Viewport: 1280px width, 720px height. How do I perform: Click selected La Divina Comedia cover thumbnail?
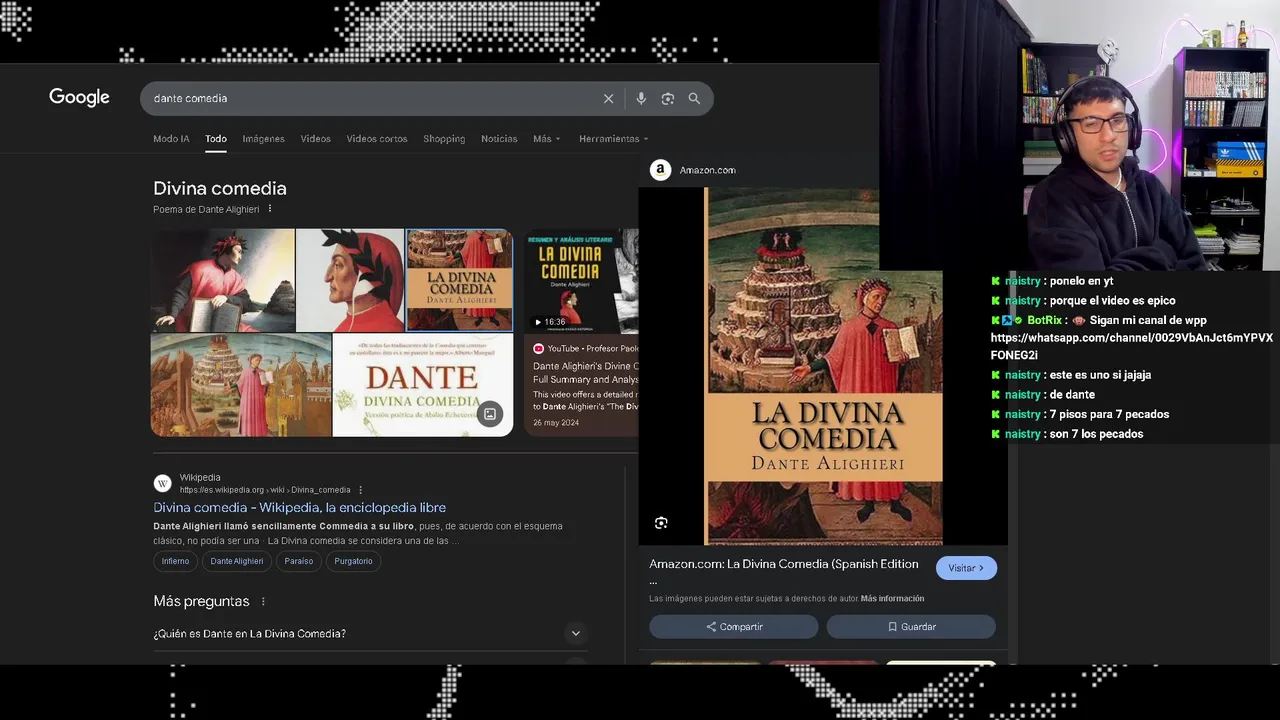[459, 280]
